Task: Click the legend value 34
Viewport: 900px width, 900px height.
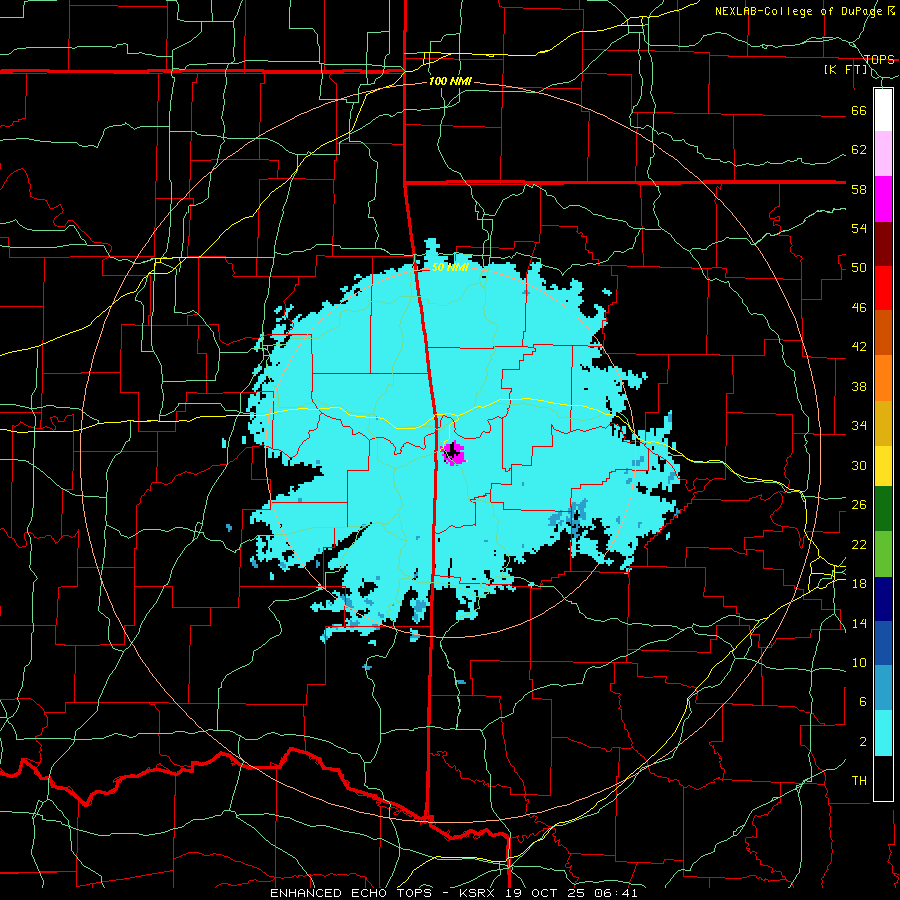Action: (x=859, y=426)
